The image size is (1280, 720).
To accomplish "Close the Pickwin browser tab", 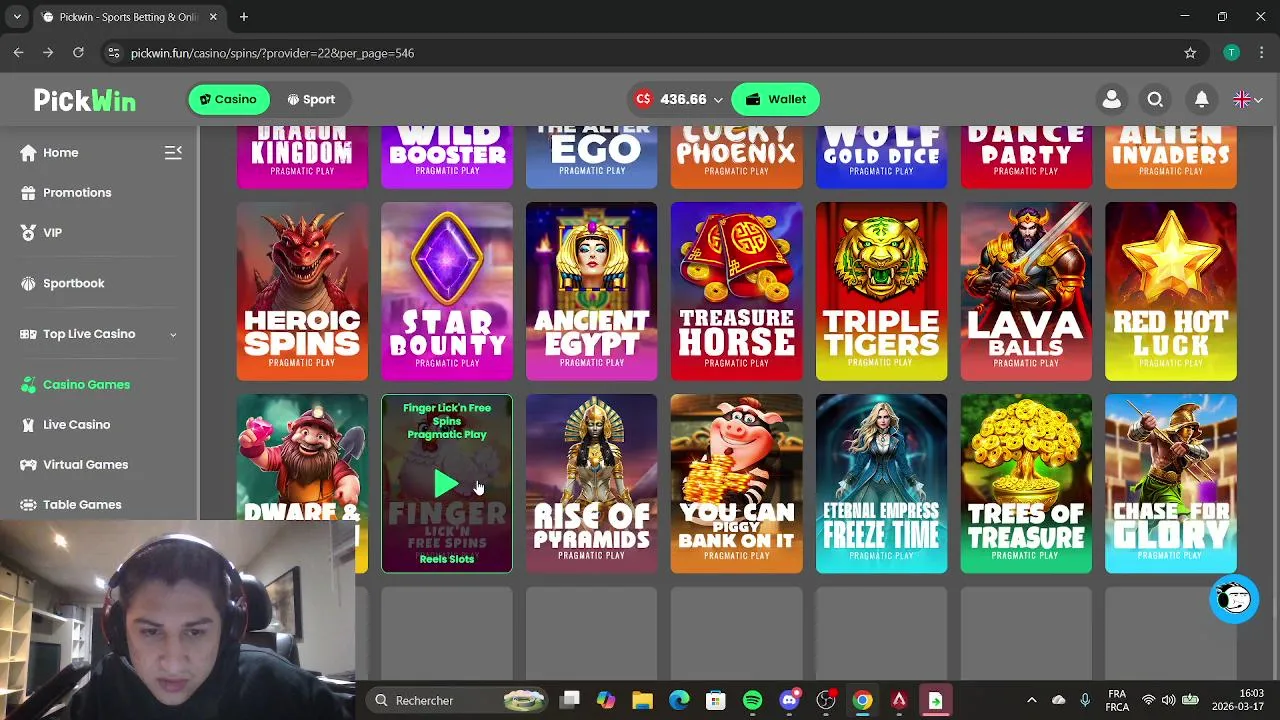I will click(213, 17).
